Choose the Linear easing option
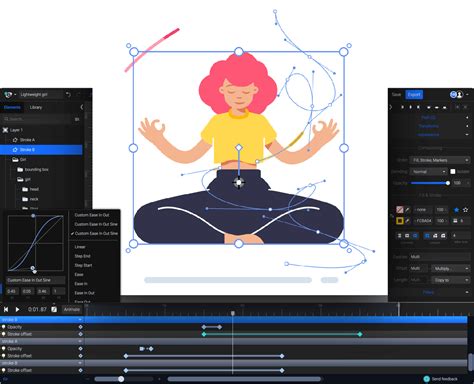Image resolution: width=474 pixels, height=384 pixels. pyautogui.click(x=80, y=247)
